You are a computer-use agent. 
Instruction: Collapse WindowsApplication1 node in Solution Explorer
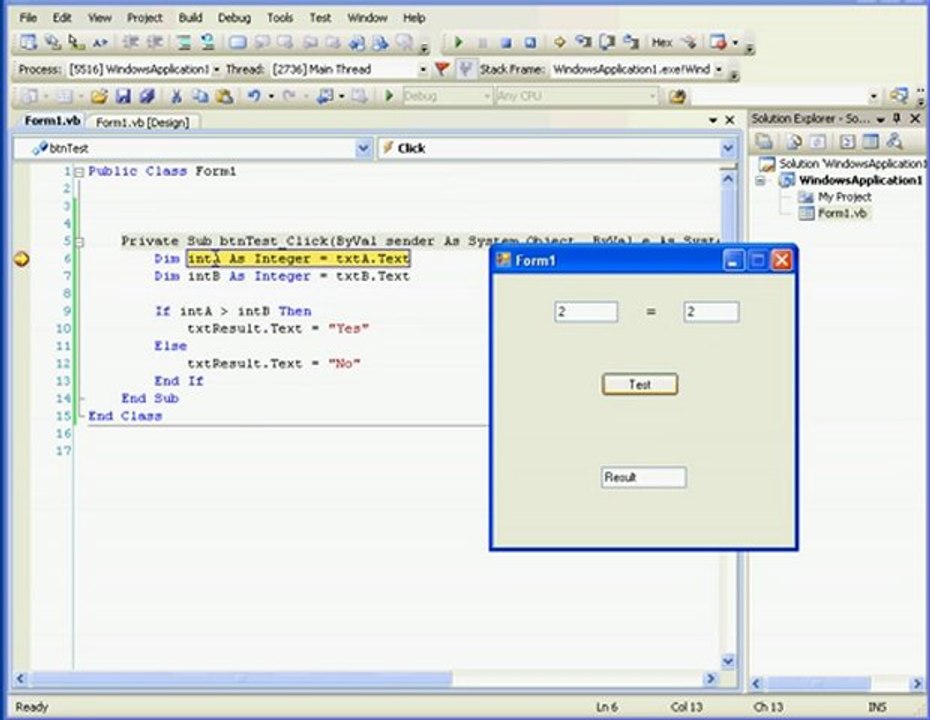click(760, 180)
